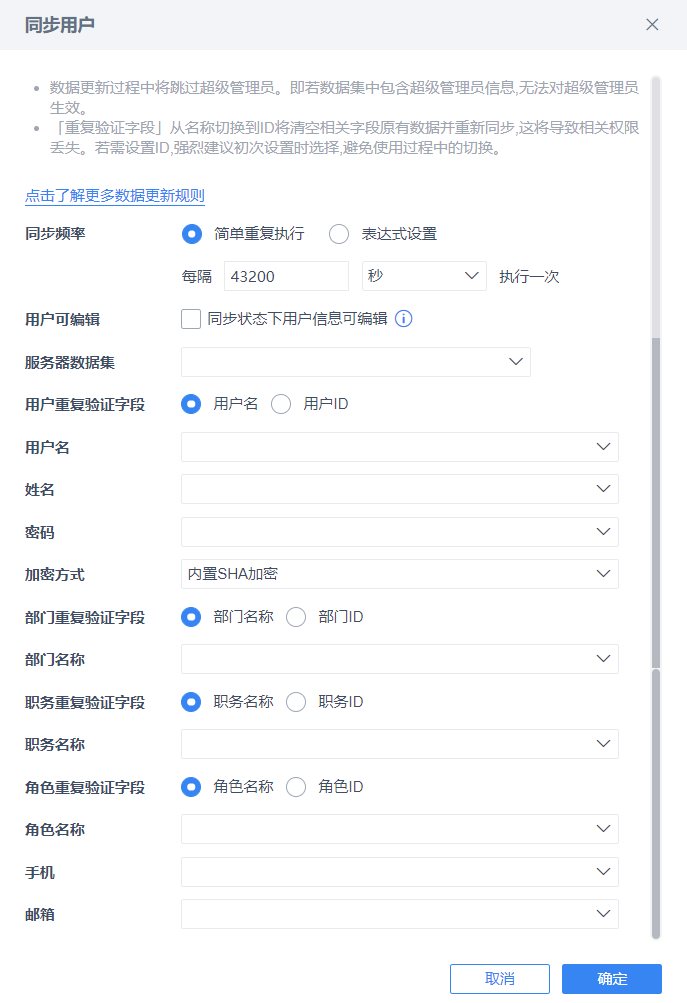Click the 43200 interval input field
The height and width of the screenshot is (1003, 687).
click(x=285, y=276)
